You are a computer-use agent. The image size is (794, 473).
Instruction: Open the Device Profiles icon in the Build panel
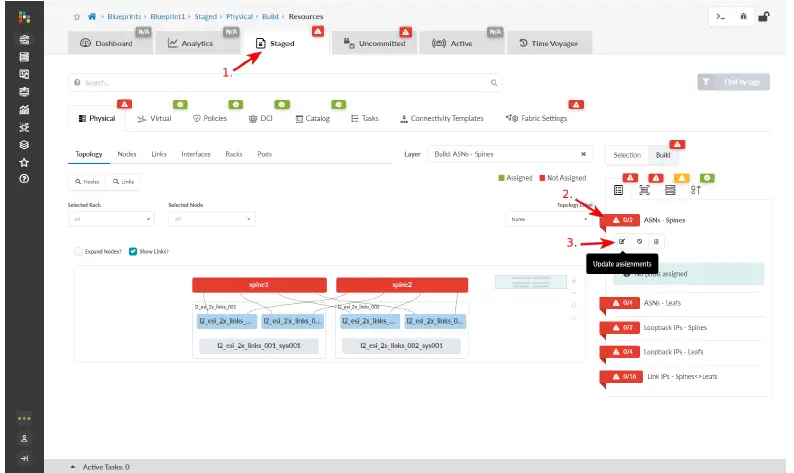[644, 190]
